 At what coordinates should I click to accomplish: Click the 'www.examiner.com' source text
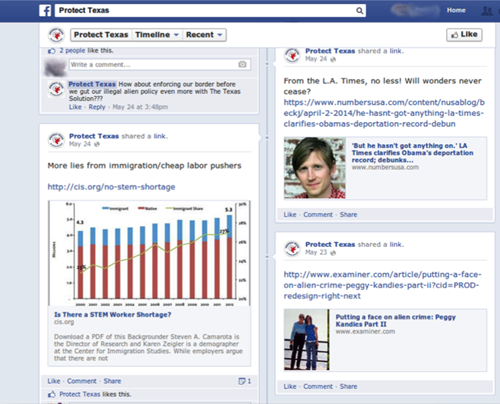(x=365, y=331)
